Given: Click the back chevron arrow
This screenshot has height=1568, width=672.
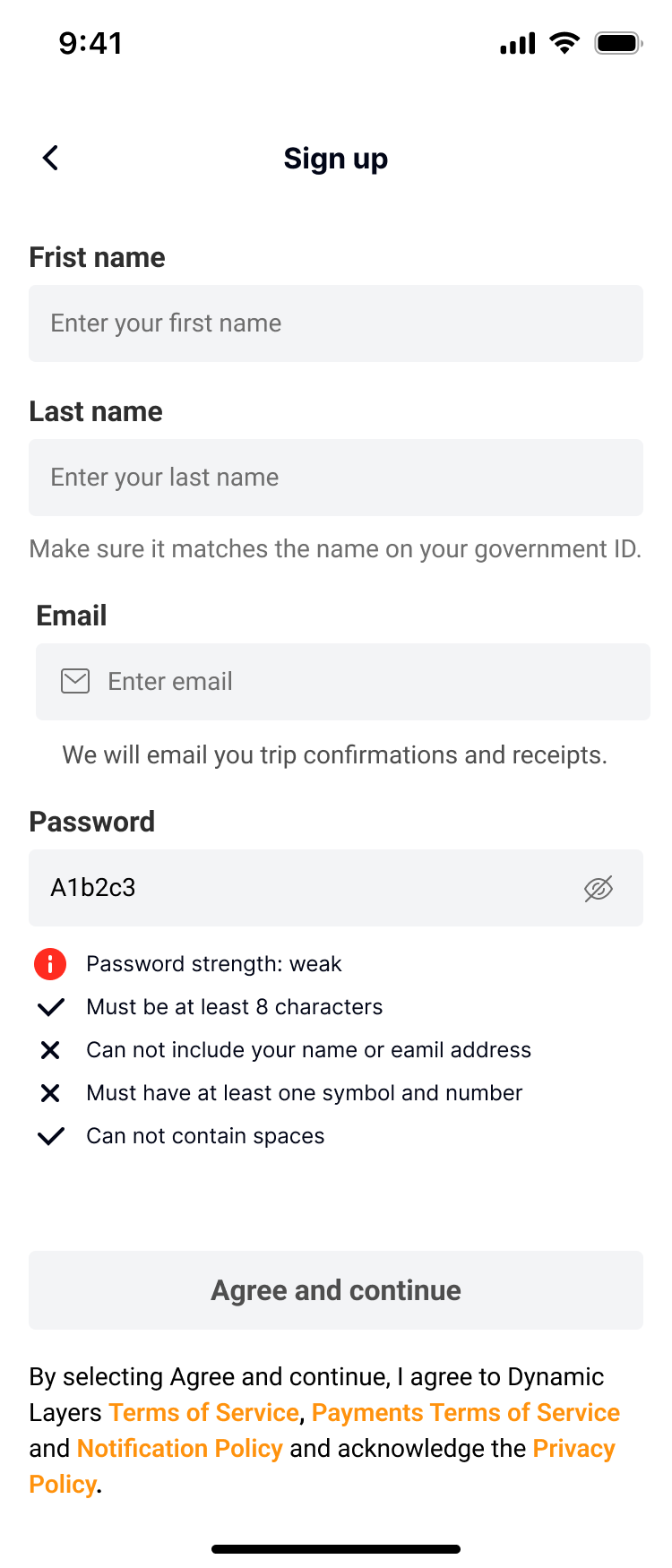Looking at the screenshot, I should 49,157.
